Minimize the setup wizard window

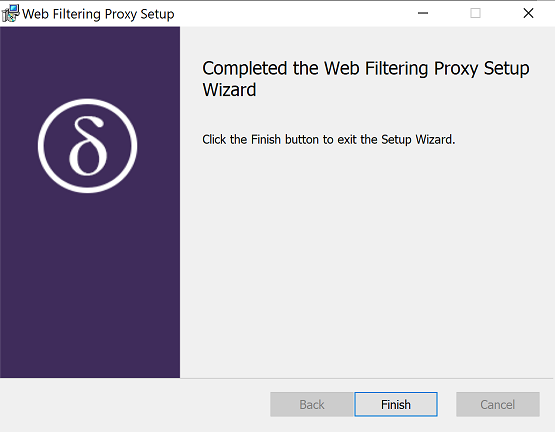point(423,13)
